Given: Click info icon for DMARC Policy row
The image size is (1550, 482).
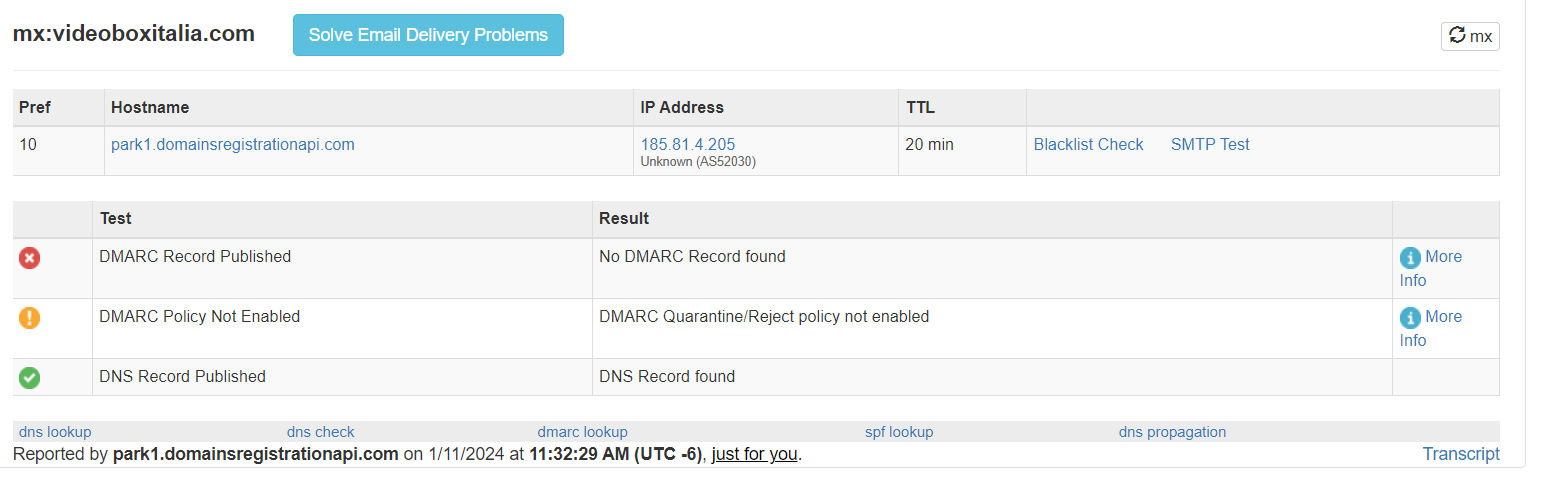Looking at the screenshot, I should coord(1410,318).
